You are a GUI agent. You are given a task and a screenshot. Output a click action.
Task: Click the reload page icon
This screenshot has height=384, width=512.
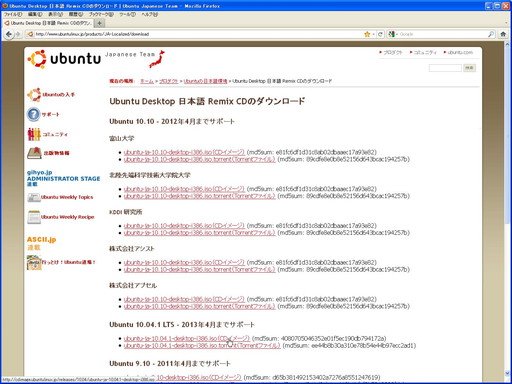coord(380,34)
